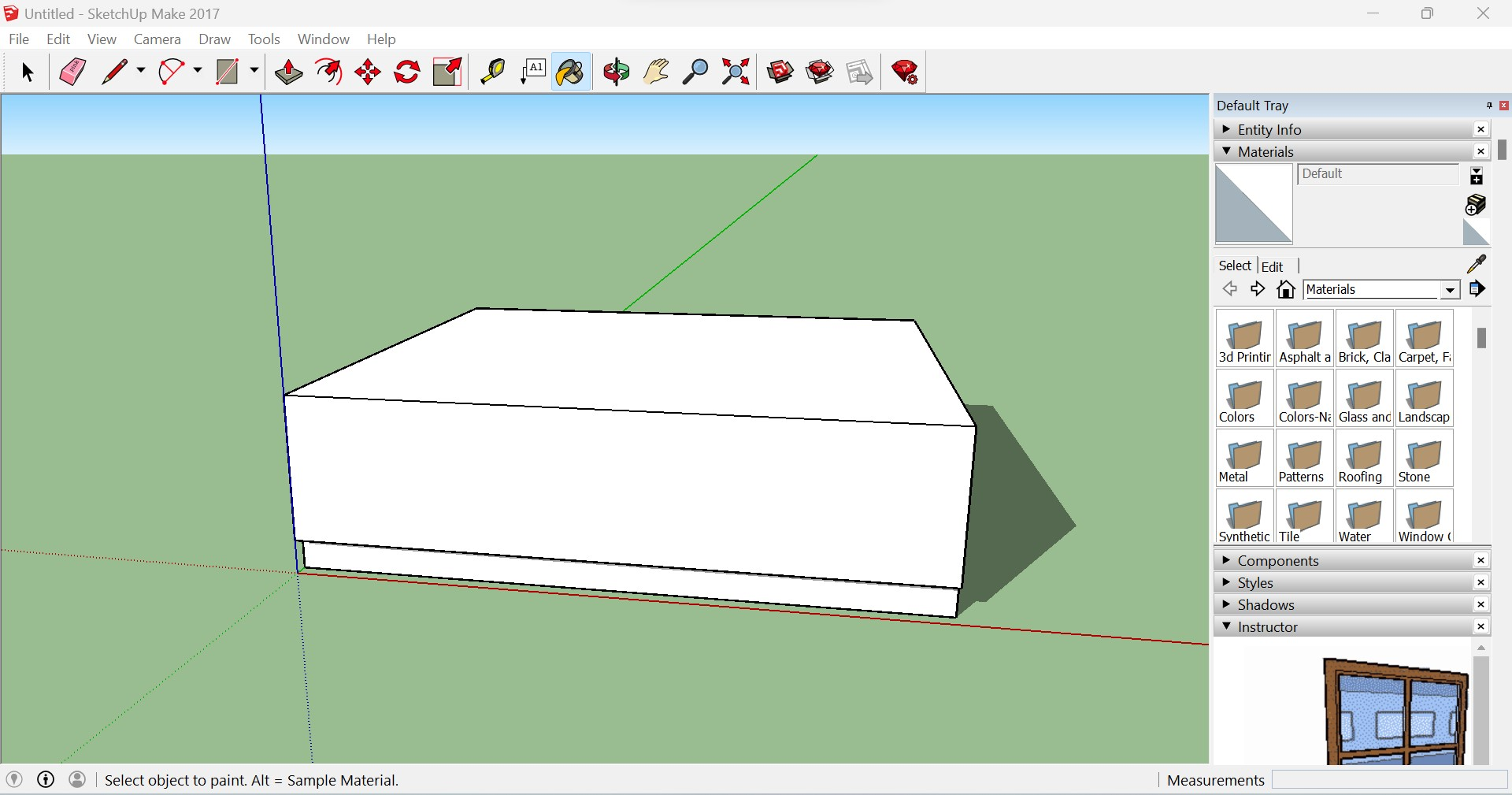Select the sample paint eyedropper in Materials
The width and height of the screenshot is (1512, 795).
pos(1477,264)
